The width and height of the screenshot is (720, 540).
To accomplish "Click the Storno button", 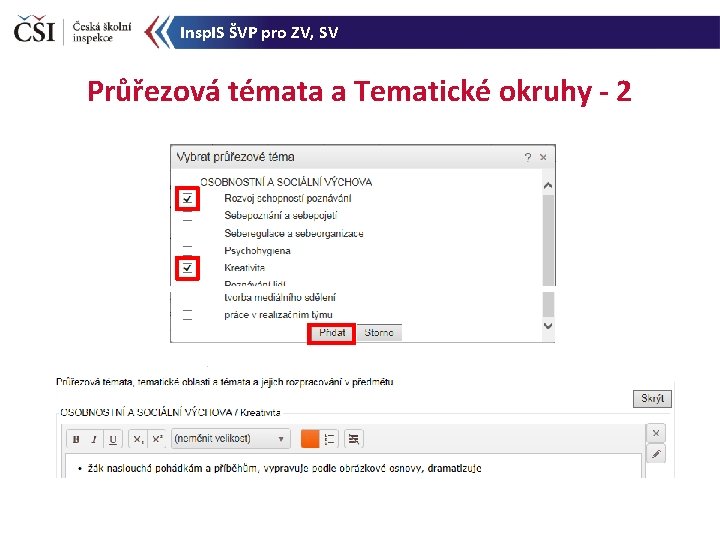I will pyautogui.click(x=379, y=332).
